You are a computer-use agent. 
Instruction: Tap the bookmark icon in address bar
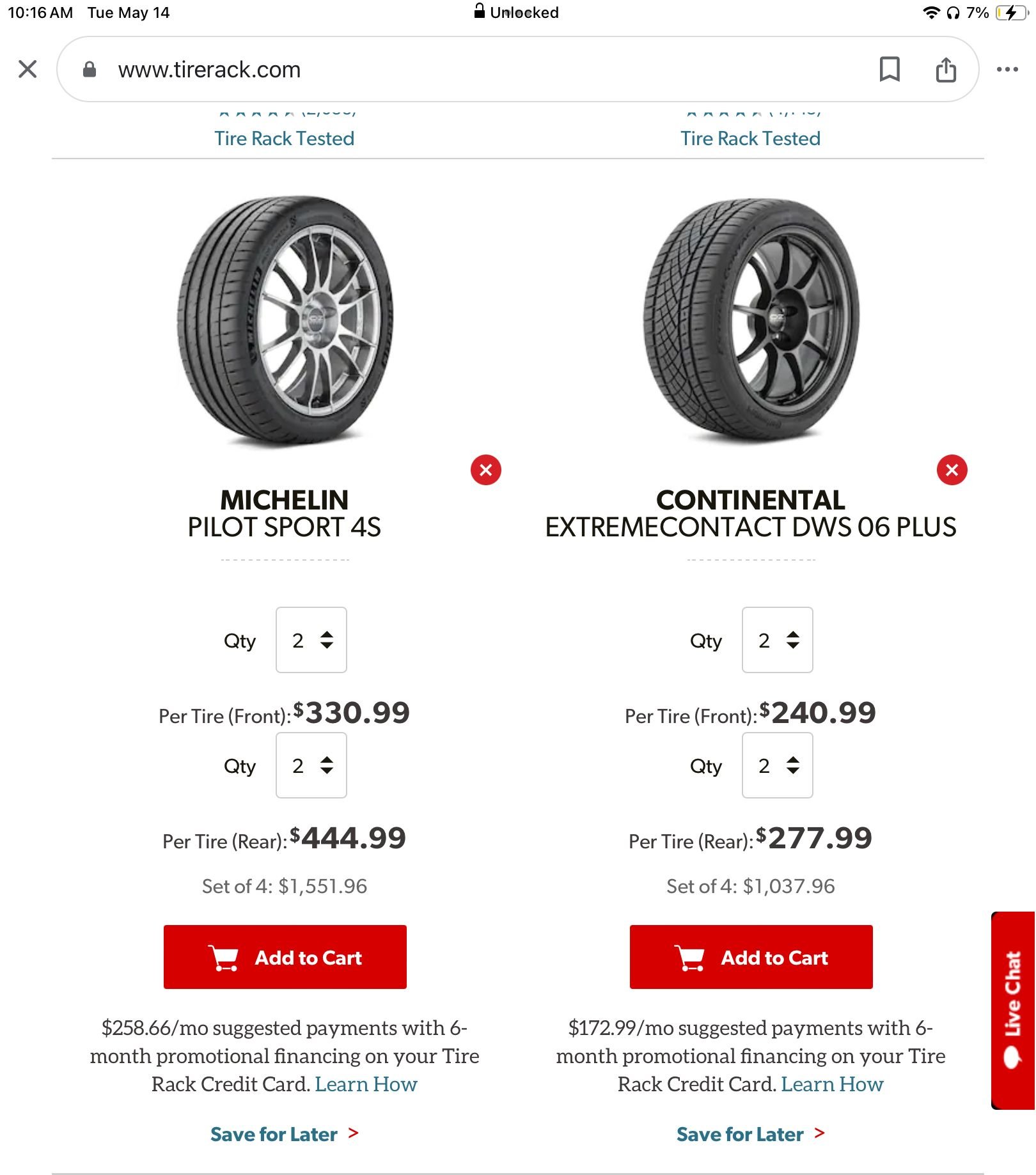coord(889,69)
